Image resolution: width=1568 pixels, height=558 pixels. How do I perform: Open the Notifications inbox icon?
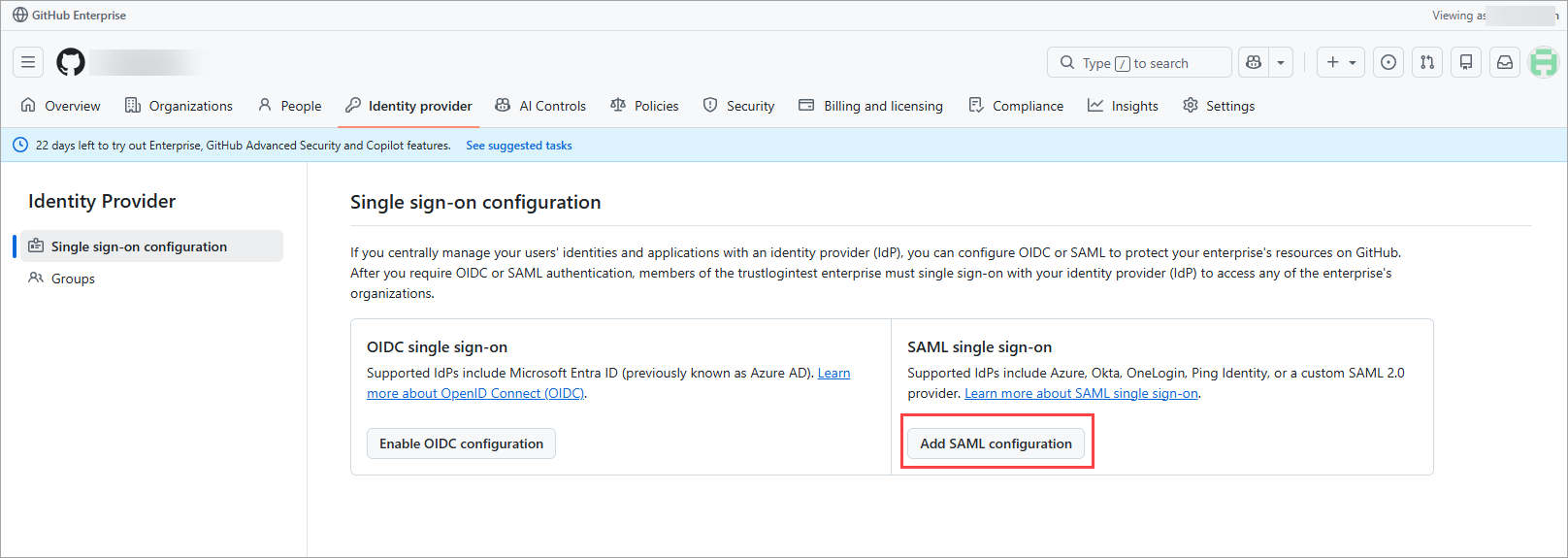(x=1505, y=62)
